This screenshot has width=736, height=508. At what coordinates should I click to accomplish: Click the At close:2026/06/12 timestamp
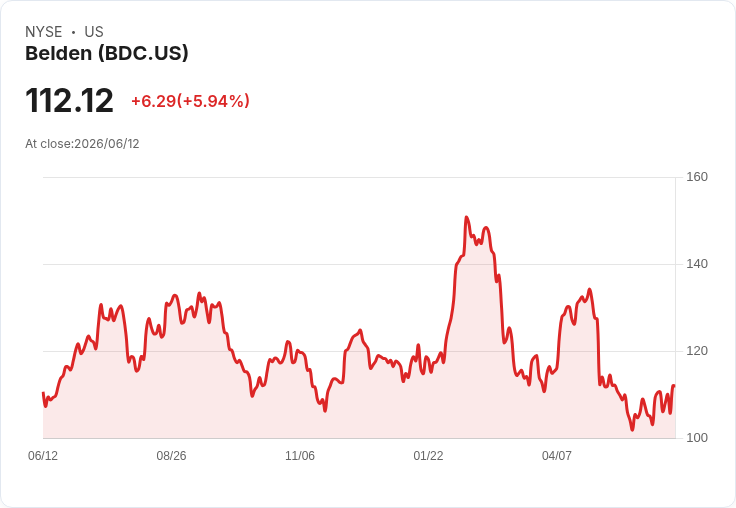[82, 144]
